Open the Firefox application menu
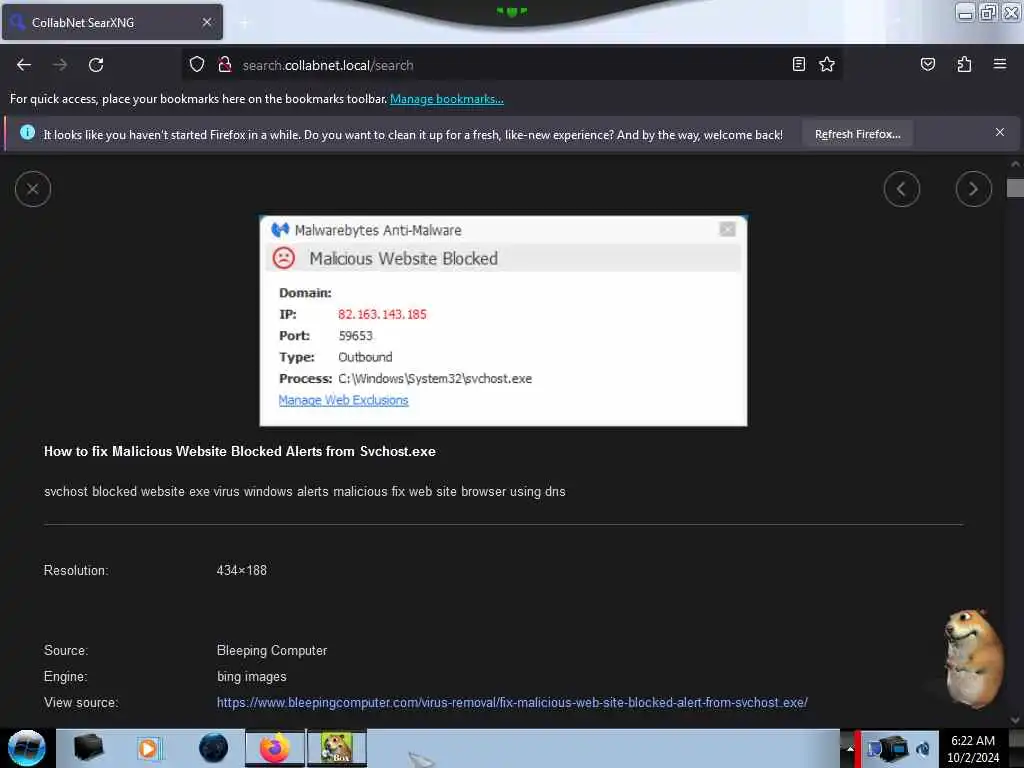The width and height of the screenshot is (1024, 768). pos(999,64)
